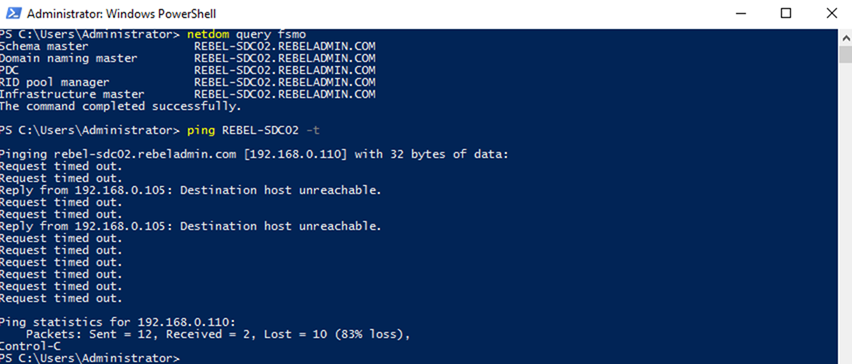Click the RID pool manager line
852x364 pixels.
click(187, 82)
